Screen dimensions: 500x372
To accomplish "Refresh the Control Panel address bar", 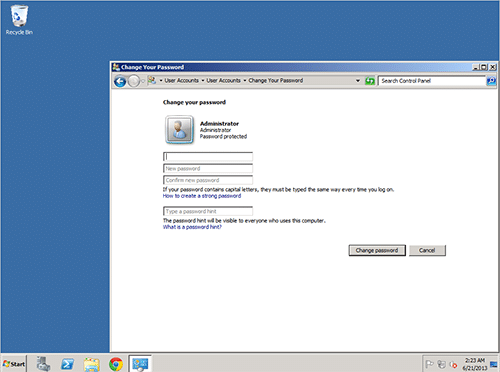I will (x=370, y=81).
